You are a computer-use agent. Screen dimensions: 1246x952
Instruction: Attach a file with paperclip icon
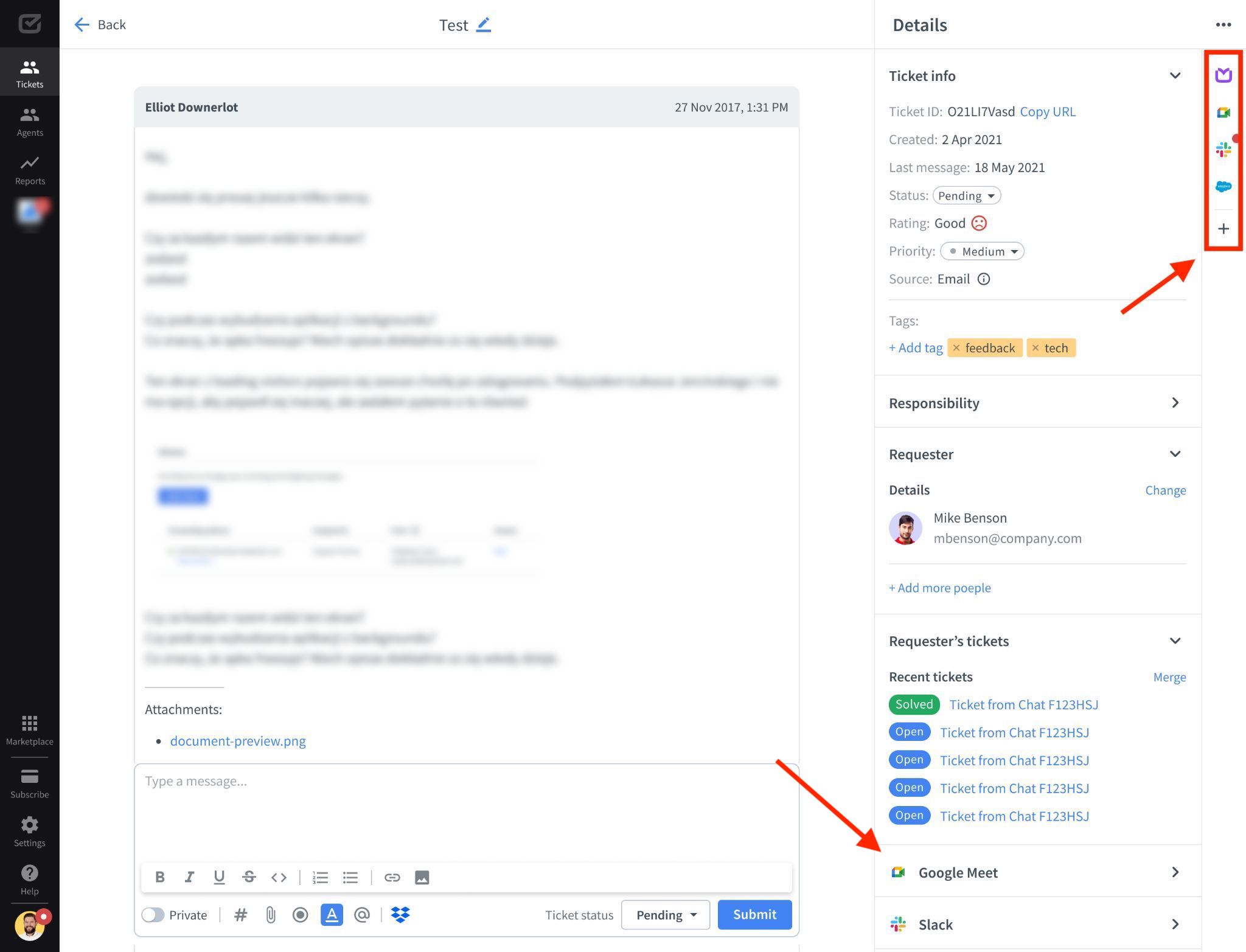(271, 915)
